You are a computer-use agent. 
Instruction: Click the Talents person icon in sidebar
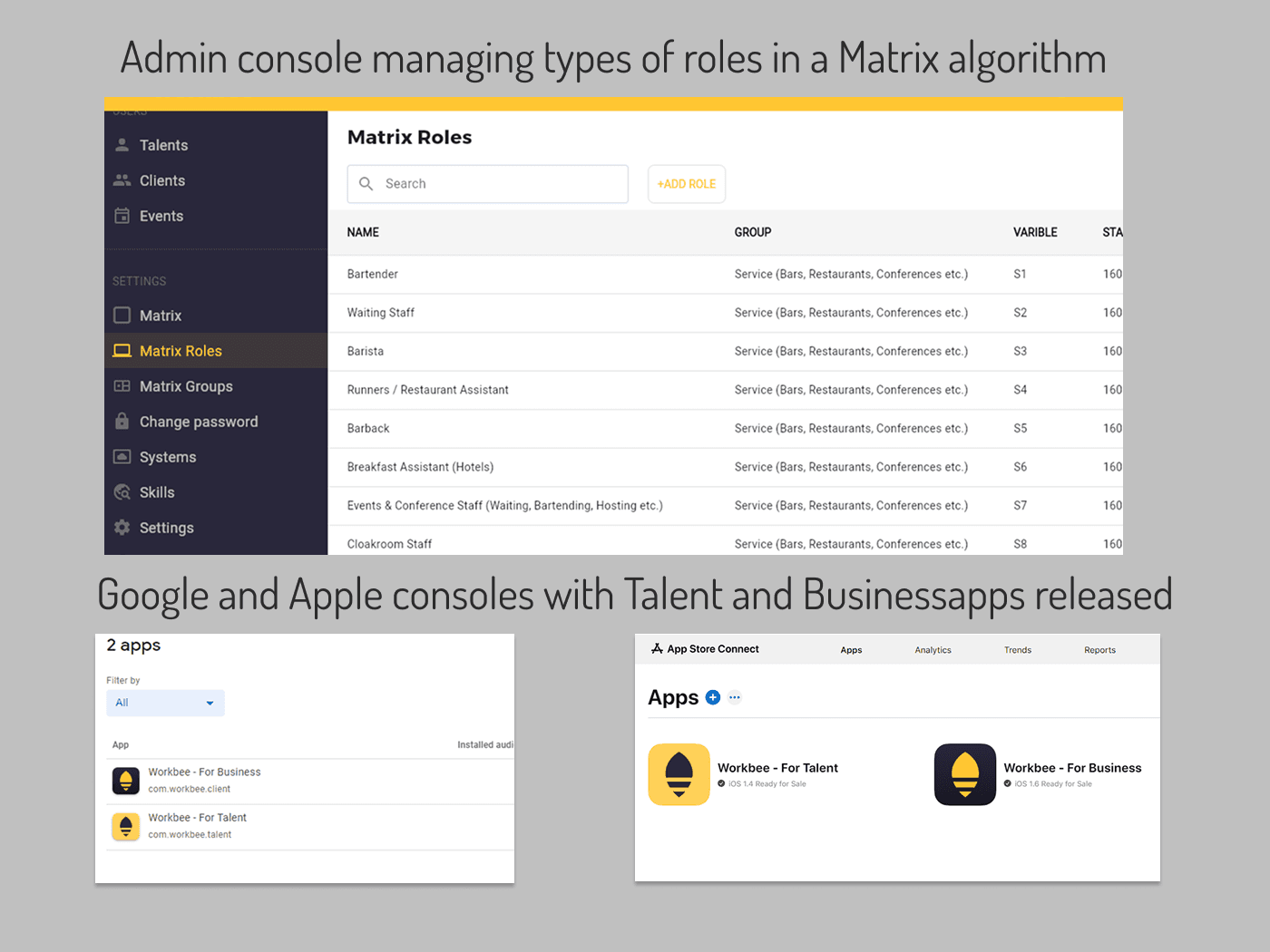pos(122,145)
